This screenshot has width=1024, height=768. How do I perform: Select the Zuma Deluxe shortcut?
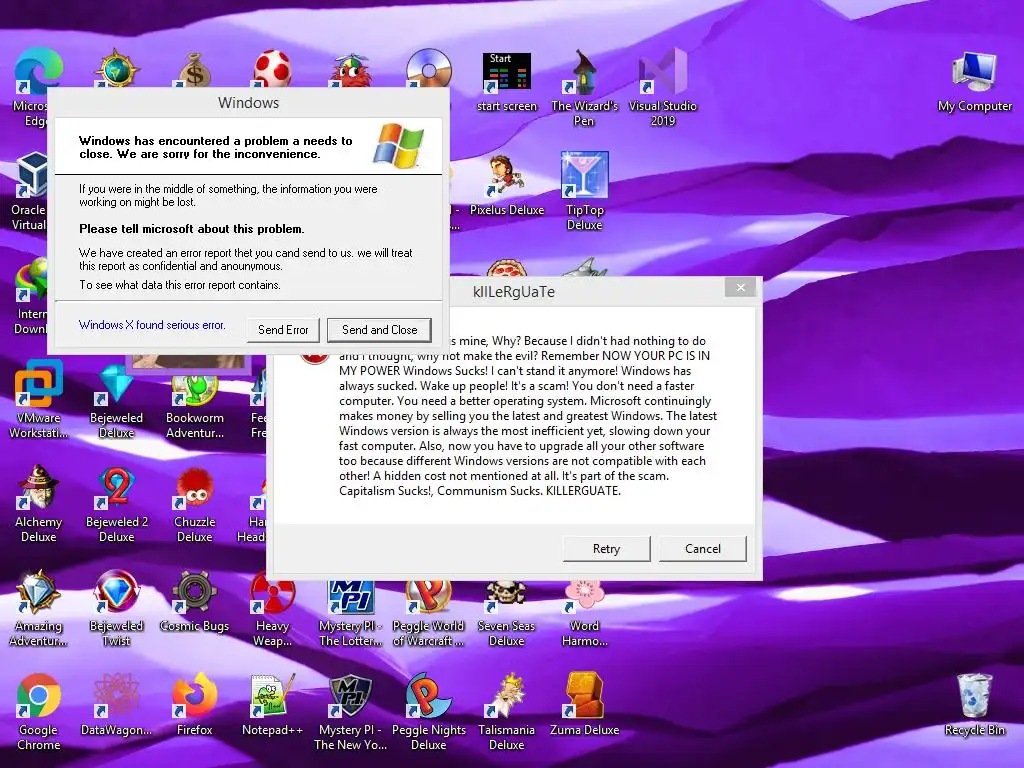(584, 705)
